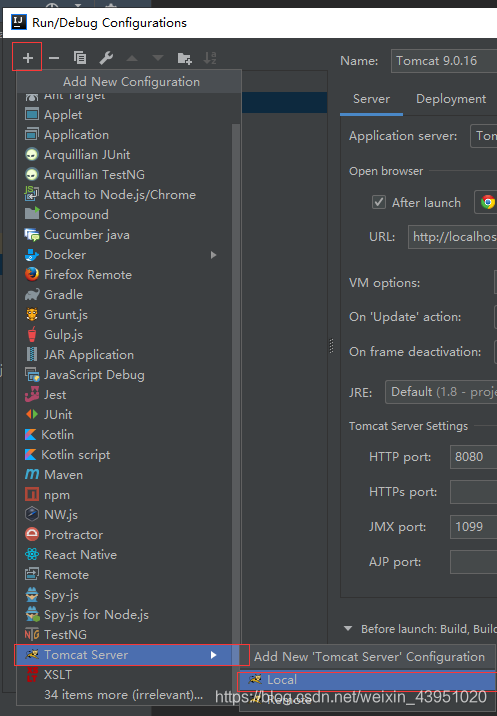
Task: Click the JavaScript Debug icon
Action: pyautogui.click(x=32, y=374)
